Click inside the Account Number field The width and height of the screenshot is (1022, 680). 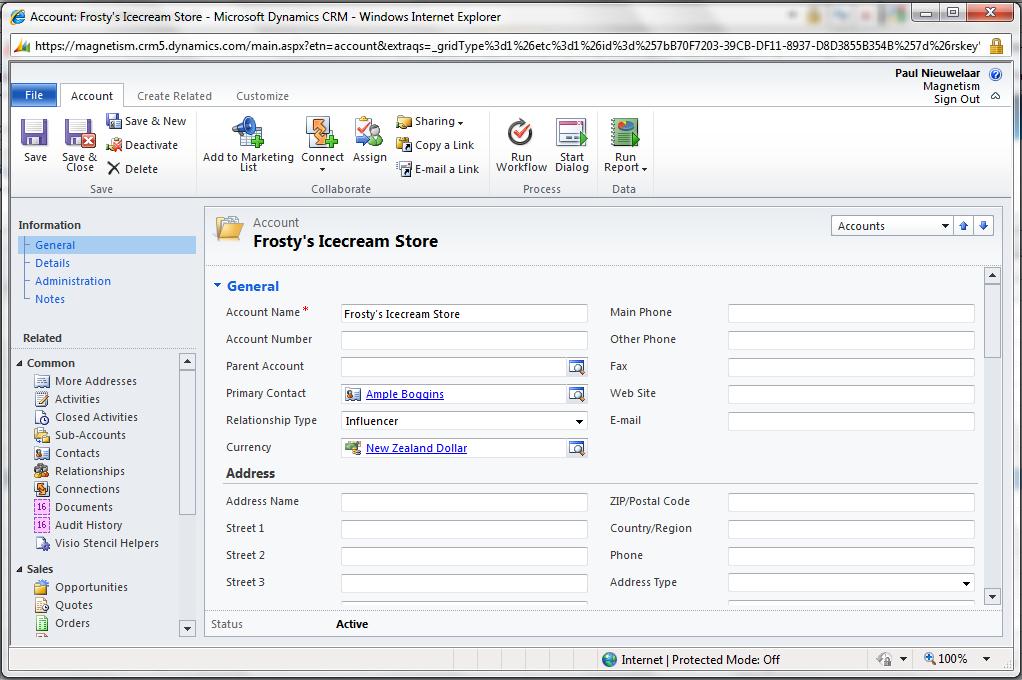click(x=463, y=340)
